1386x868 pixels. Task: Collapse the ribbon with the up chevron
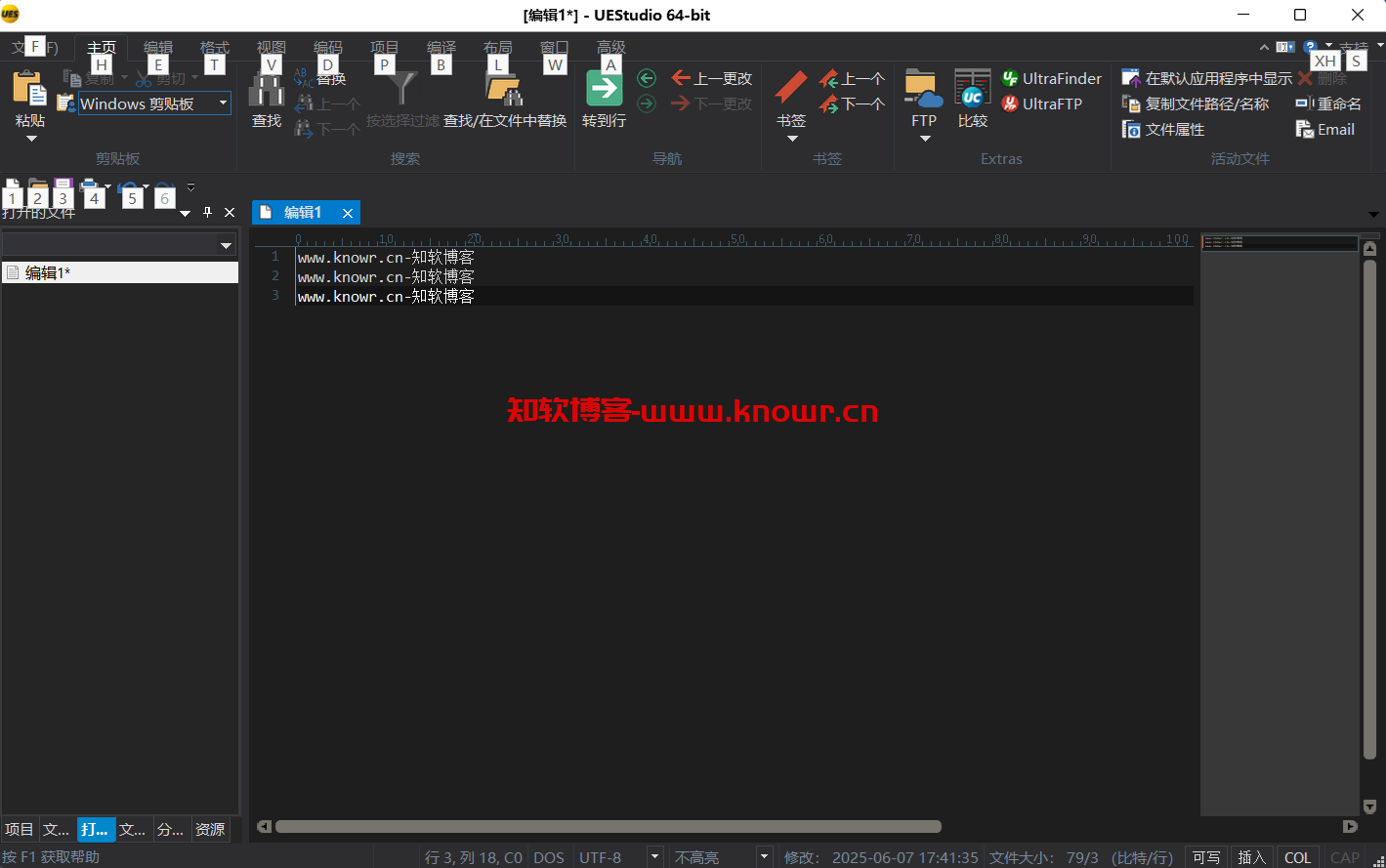point(1264,47)
